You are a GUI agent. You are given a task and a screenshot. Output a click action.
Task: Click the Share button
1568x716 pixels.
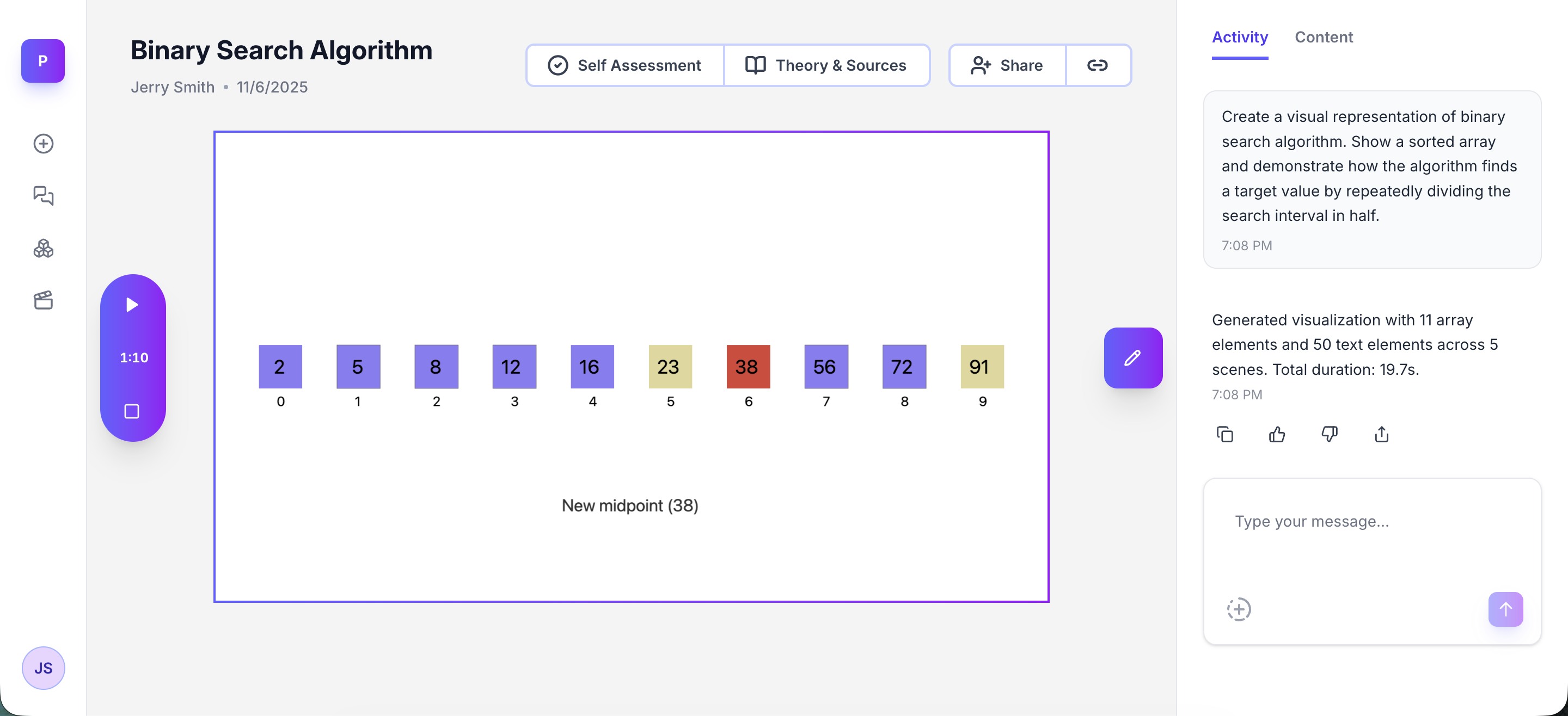[1006, 65]
